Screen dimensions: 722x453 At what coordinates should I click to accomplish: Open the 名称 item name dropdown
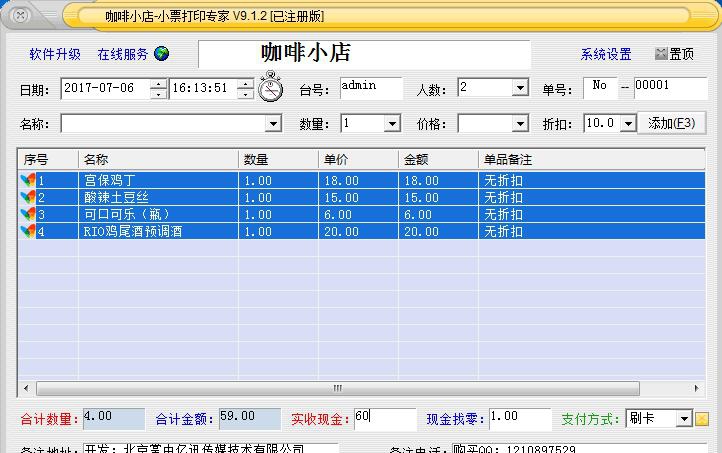point(273,124)
